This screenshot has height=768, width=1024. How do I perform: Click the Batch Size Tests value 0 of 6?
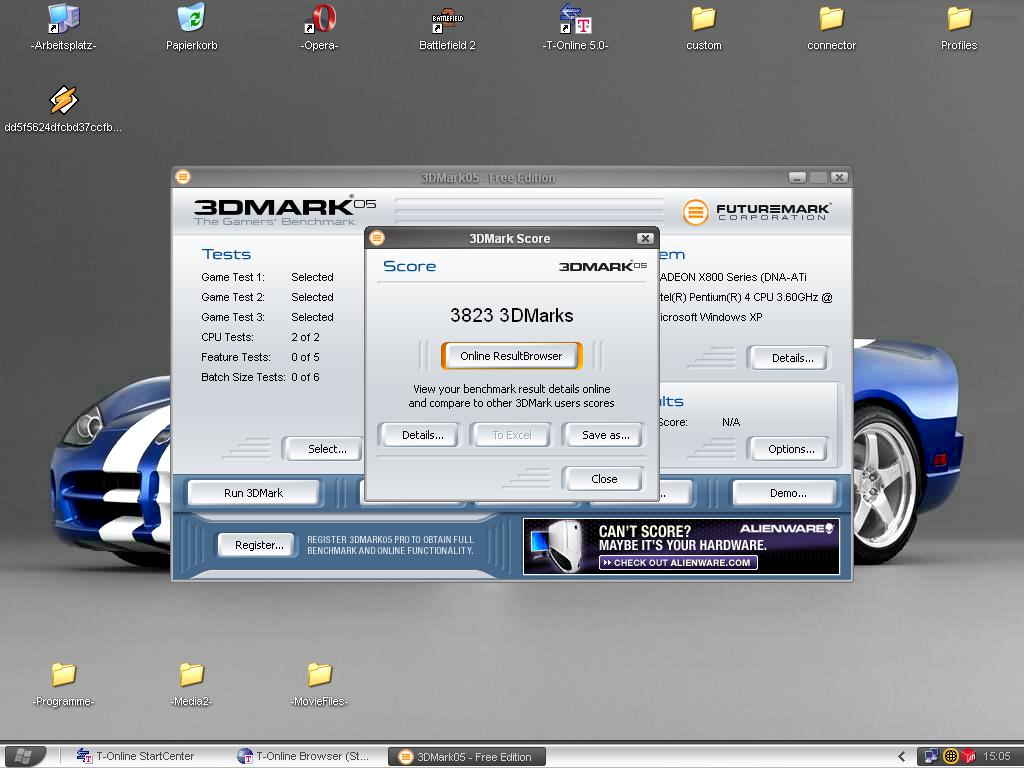(305, 377)
